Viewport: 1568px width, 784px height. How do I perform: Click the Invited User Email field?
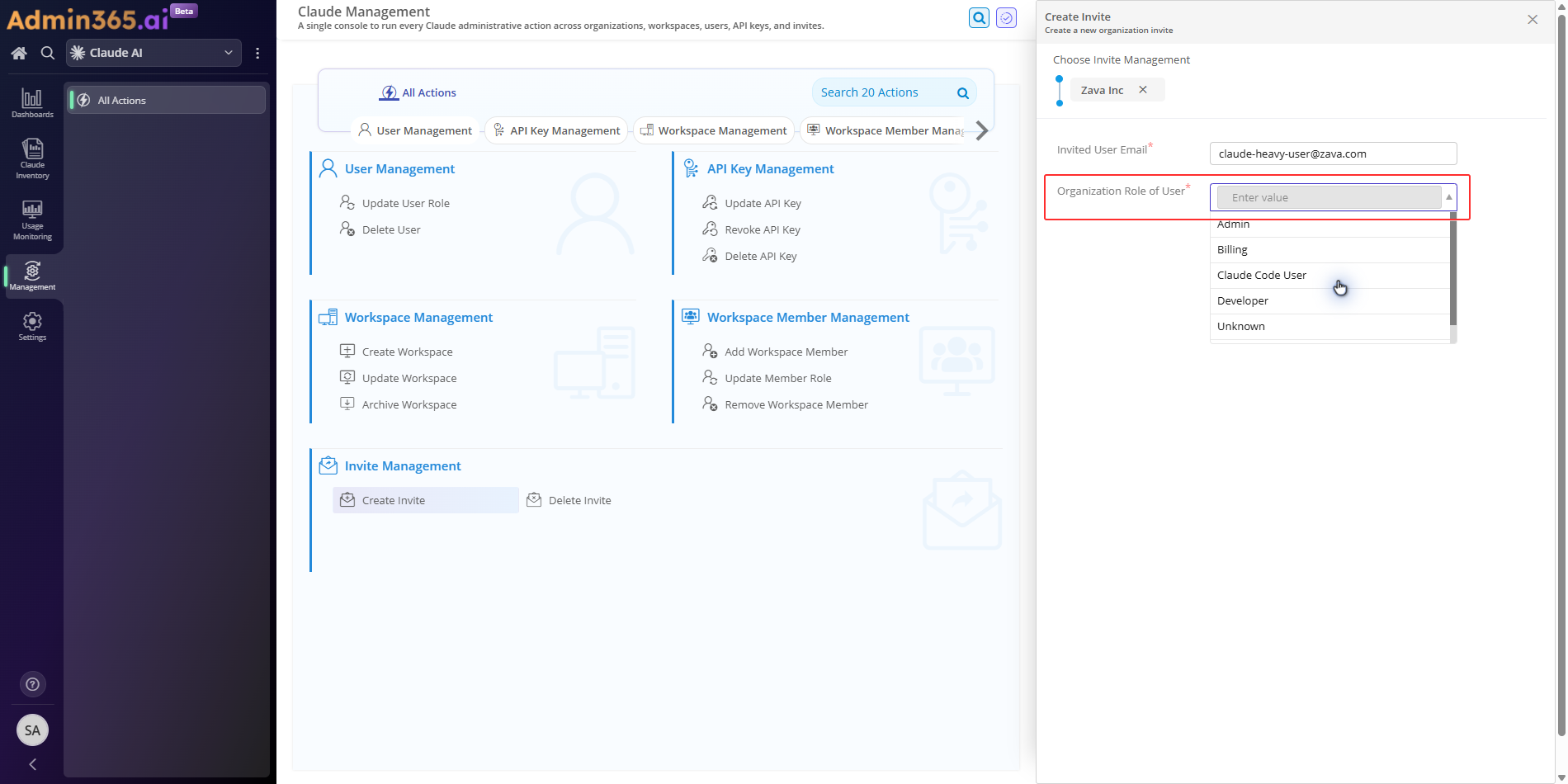click(1333, 153)
